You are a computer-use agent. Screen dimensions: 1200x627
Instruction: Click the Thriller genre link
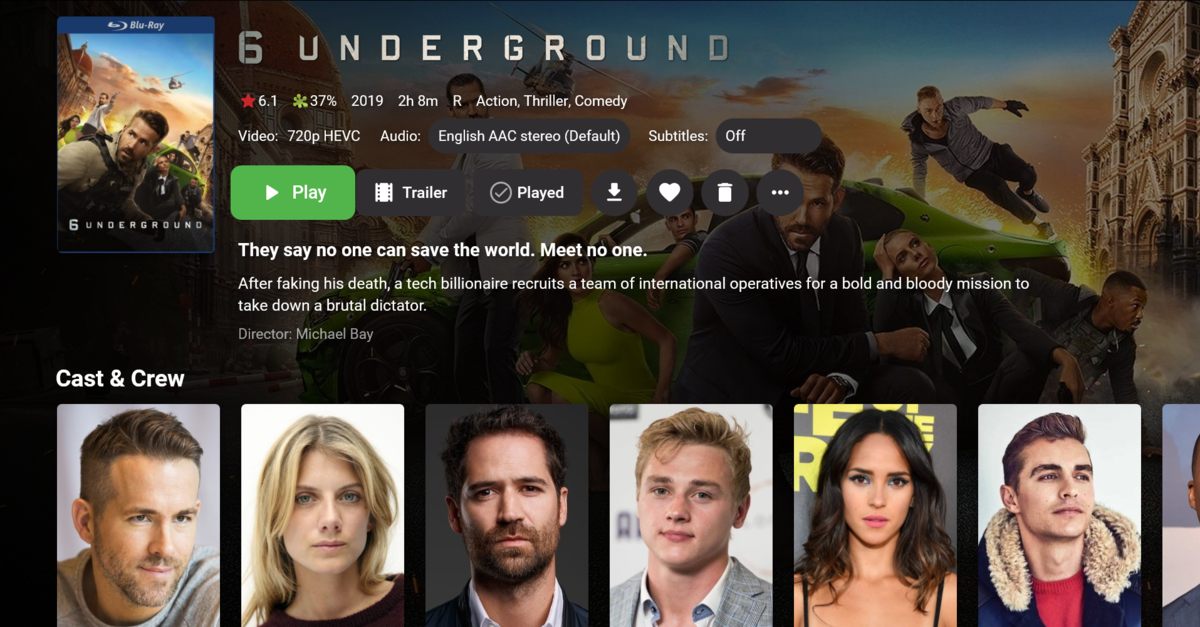(545, 101)
